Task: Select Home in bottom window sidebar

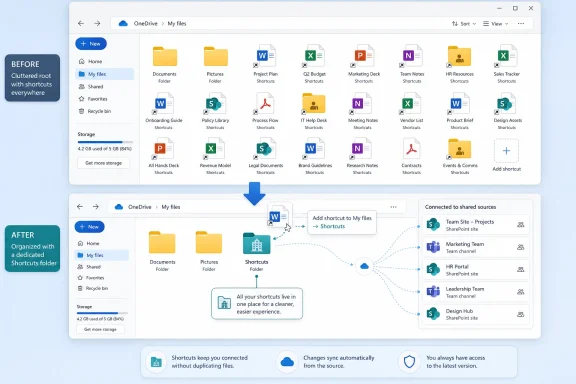Action: tap(101, 243)
